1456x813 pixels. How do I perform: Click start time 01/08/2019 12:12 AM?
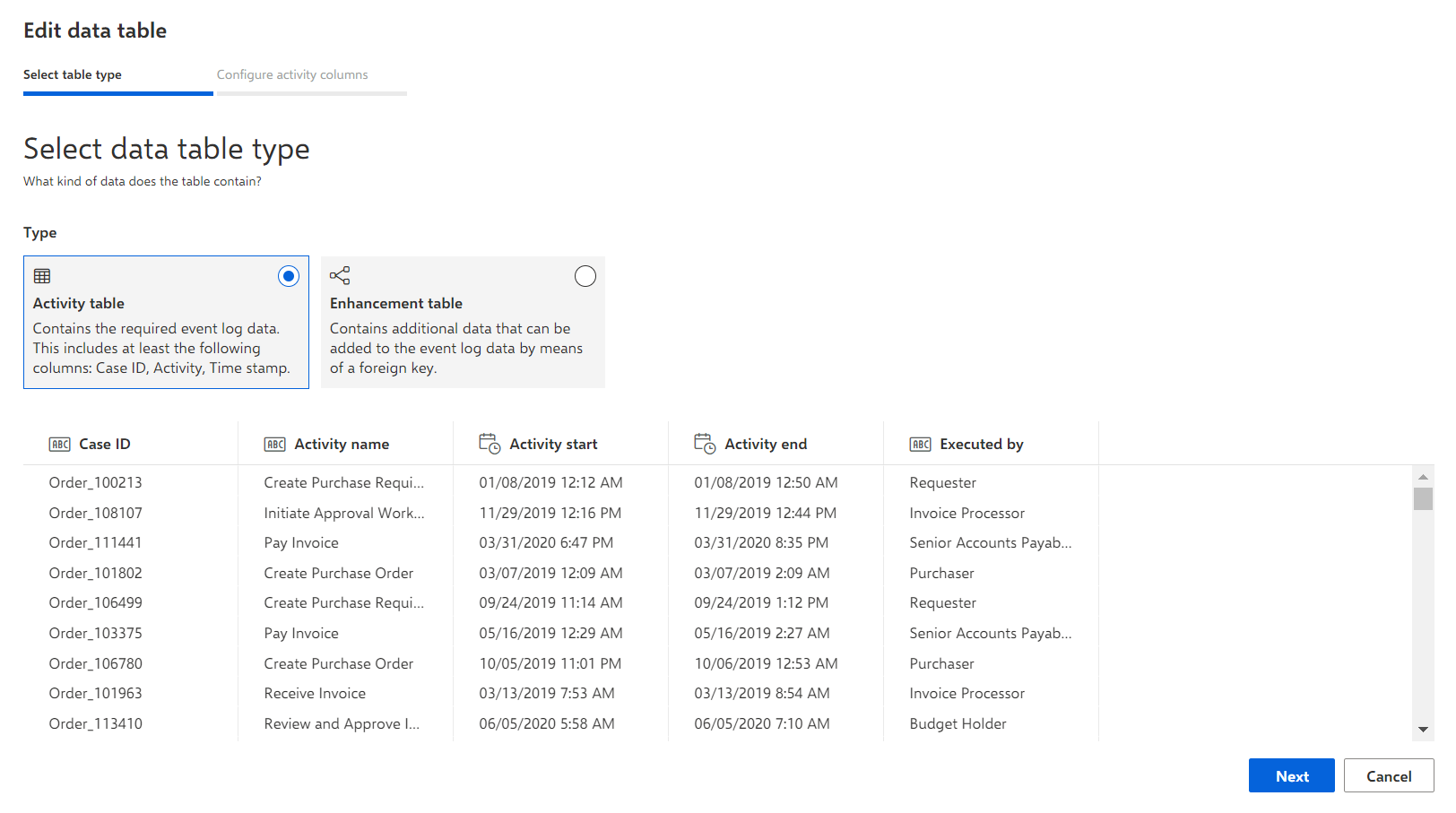tap(550, 483)
